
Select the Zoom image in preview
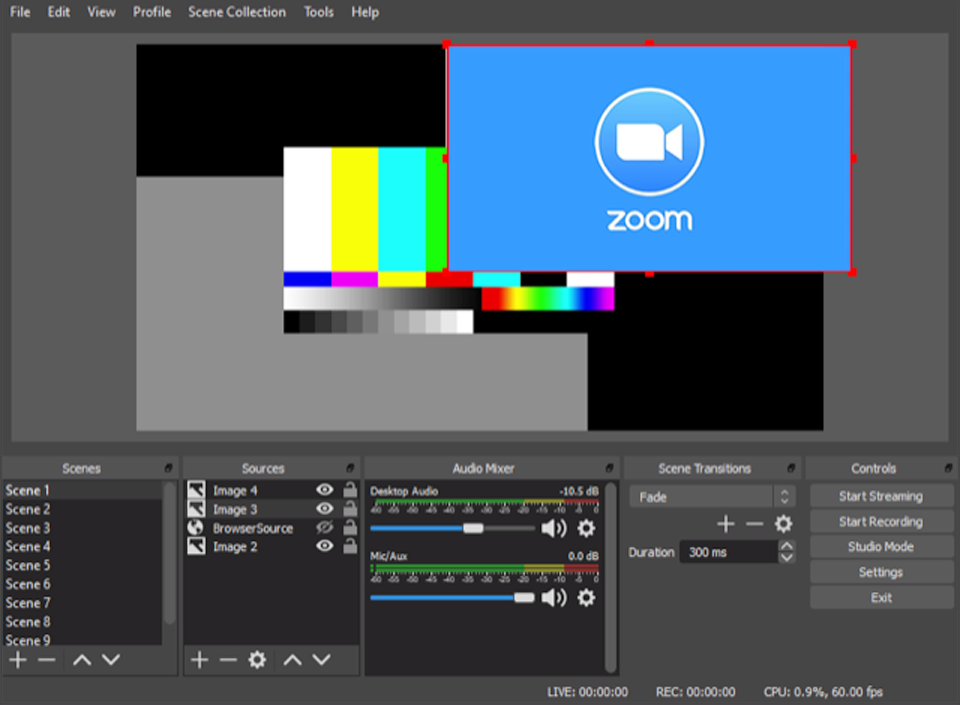point(650,159)
